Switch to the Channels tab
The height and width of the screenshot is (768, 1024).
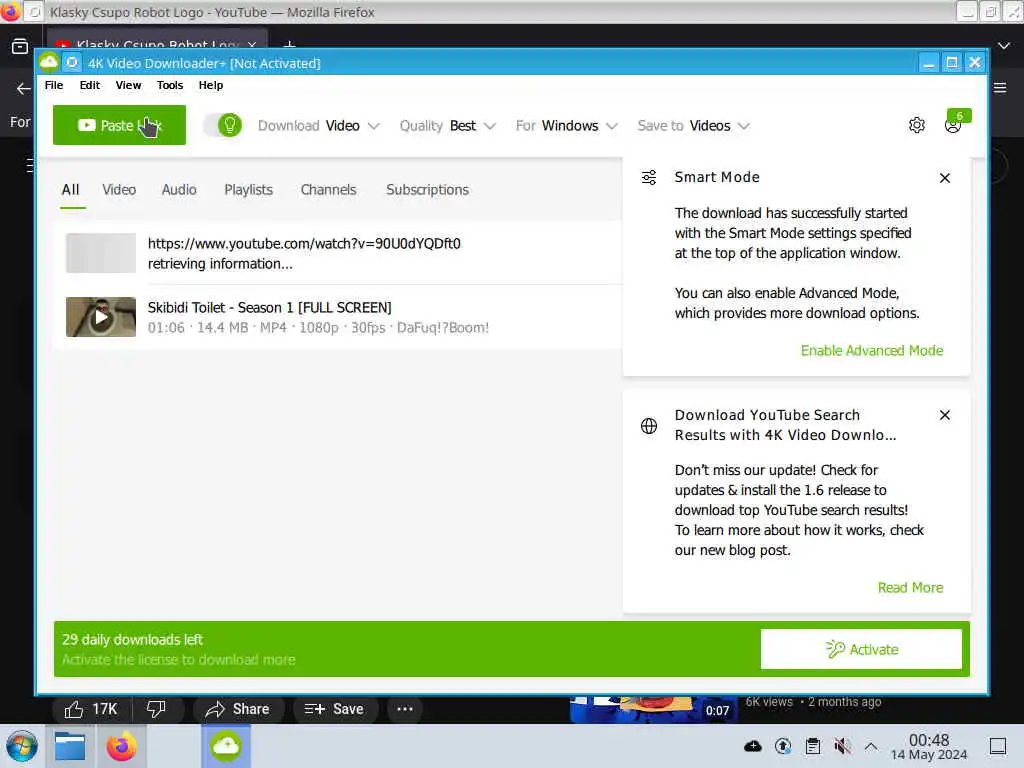(328, 190)
